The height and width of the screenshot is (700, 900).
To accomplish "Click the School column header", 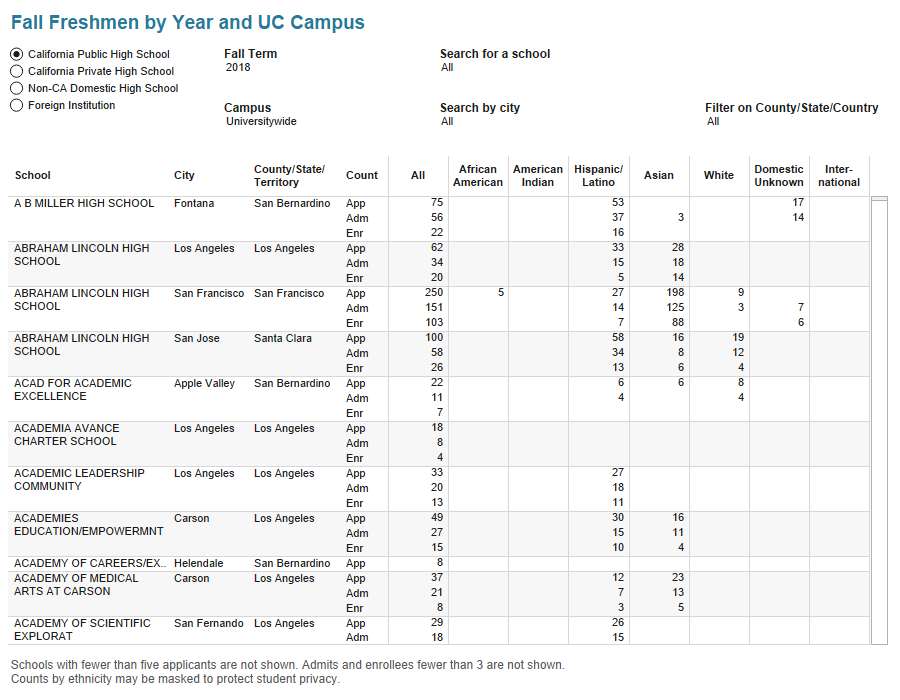I will [x=32, y=175].
